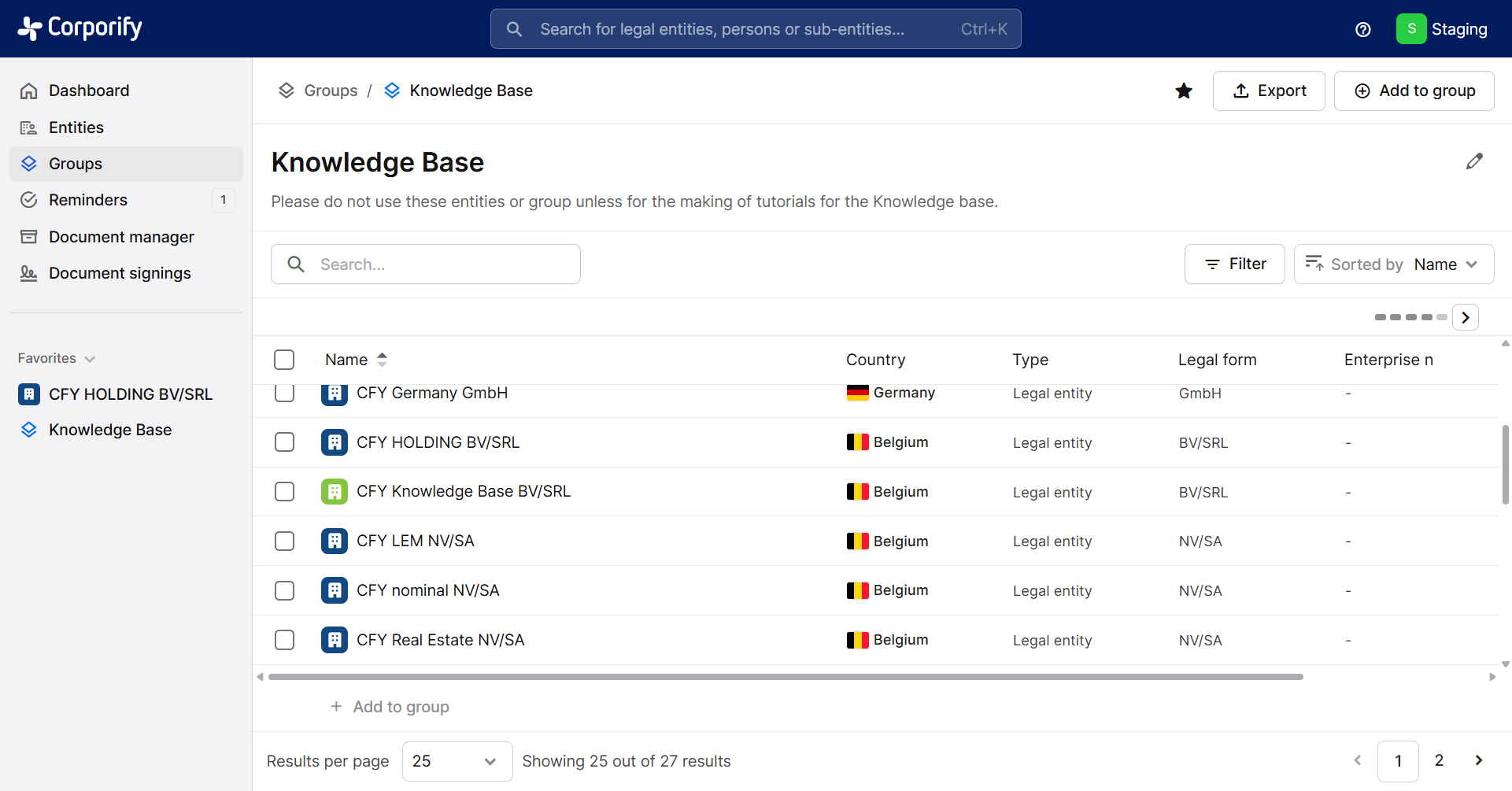The width and height of the screenshot is (1512, 791).
Task: Click the pencil edit icon
Action: (1474, 161)
